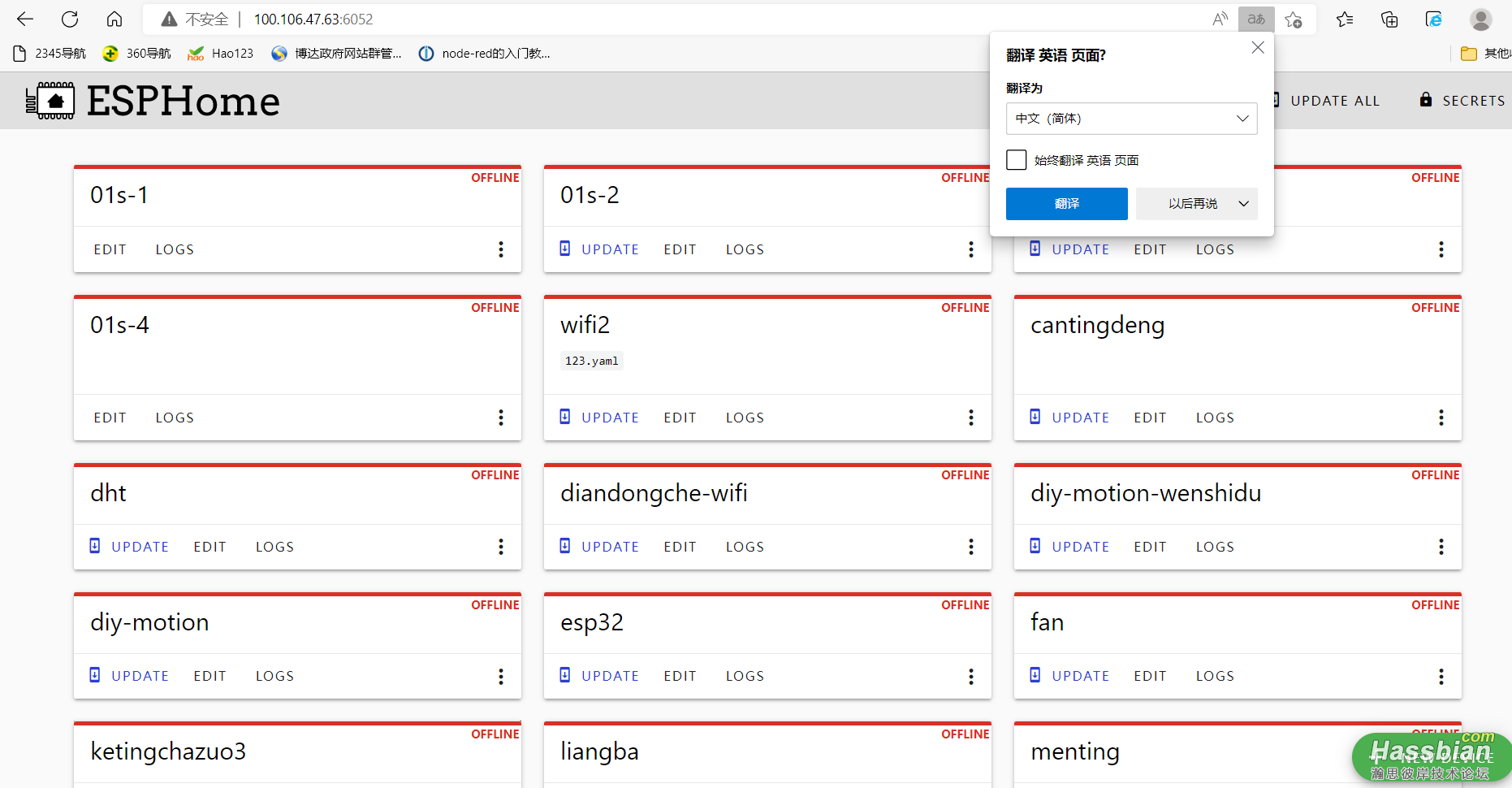The image size is (1512, 788).
Task: Expand the translate-to language dropdown
Action: click(x=1131, y=119)
